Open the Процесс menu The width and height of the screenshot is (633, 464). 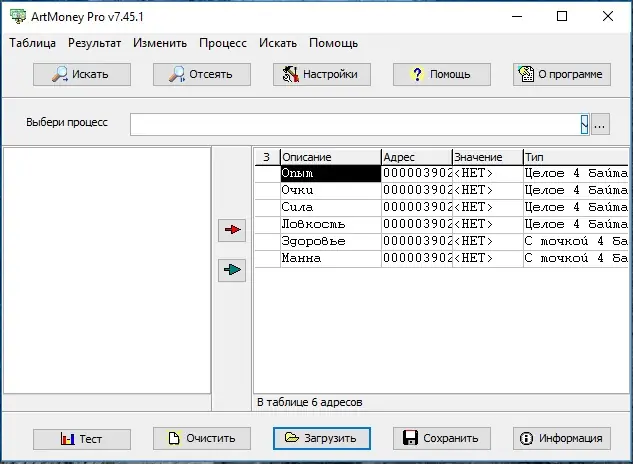223,43
